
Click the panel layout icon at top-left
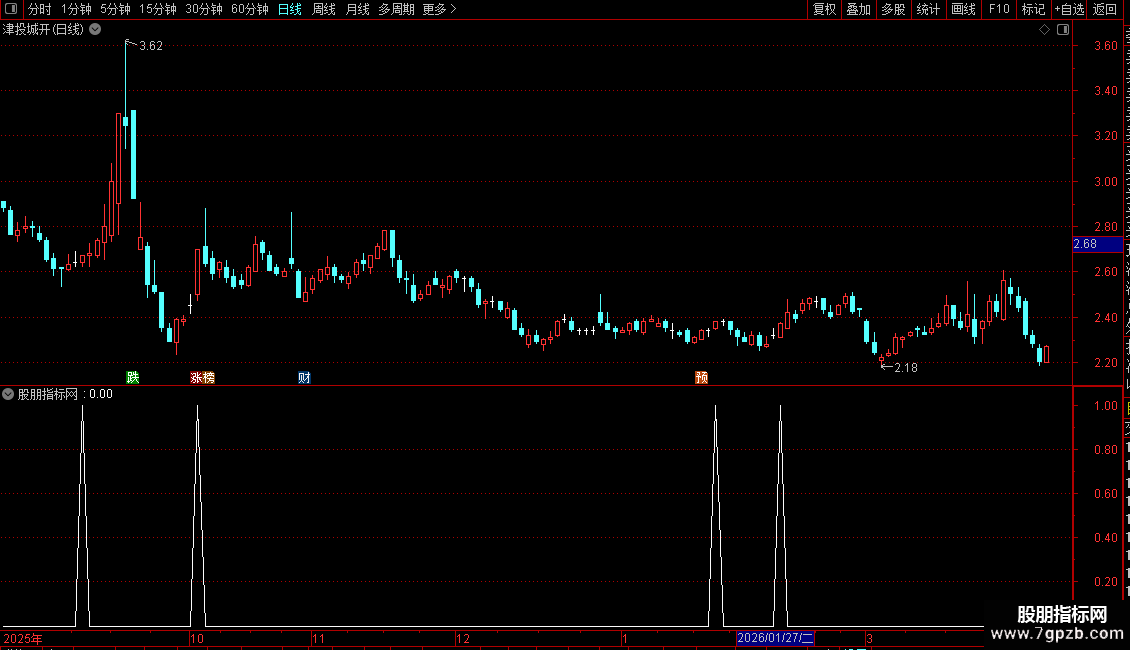point(11,9)
